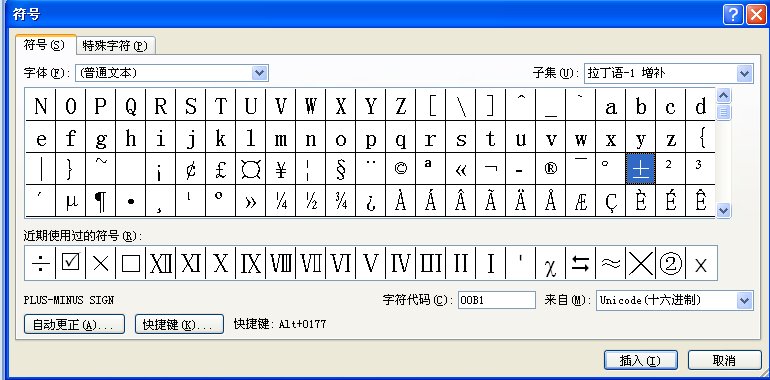Select the right brace } cell
The width and height of the screenshot is (770, 380).
tap(71, 168)
